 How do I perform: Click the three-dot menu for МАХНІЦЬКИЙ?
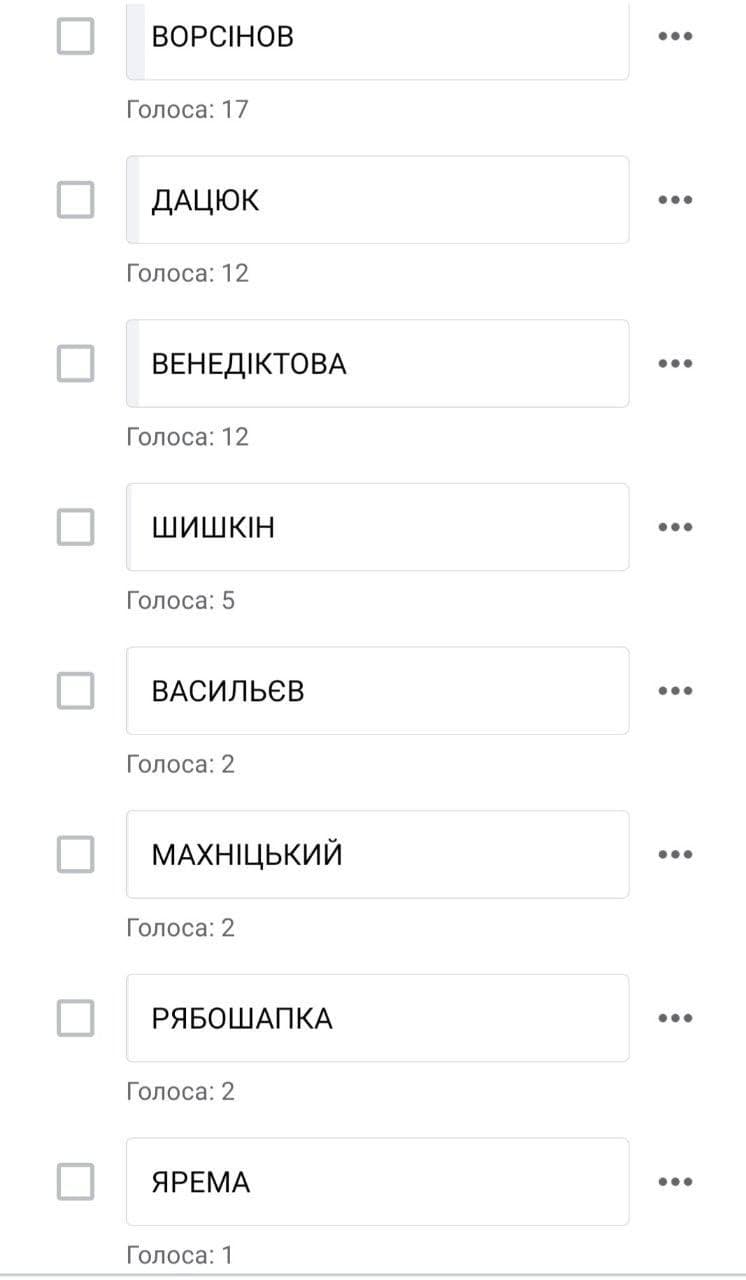(x=676, y=854)
